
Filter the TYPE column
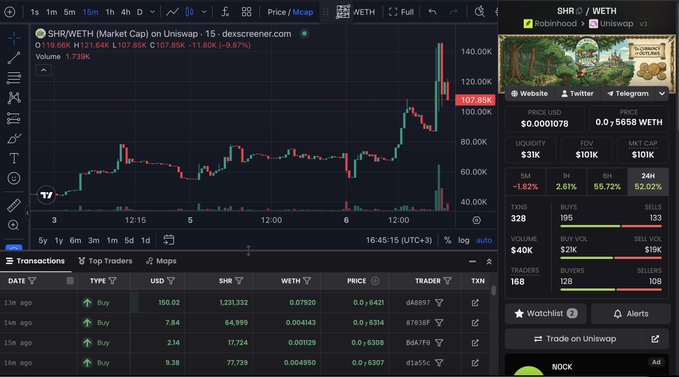coord(113,281)
